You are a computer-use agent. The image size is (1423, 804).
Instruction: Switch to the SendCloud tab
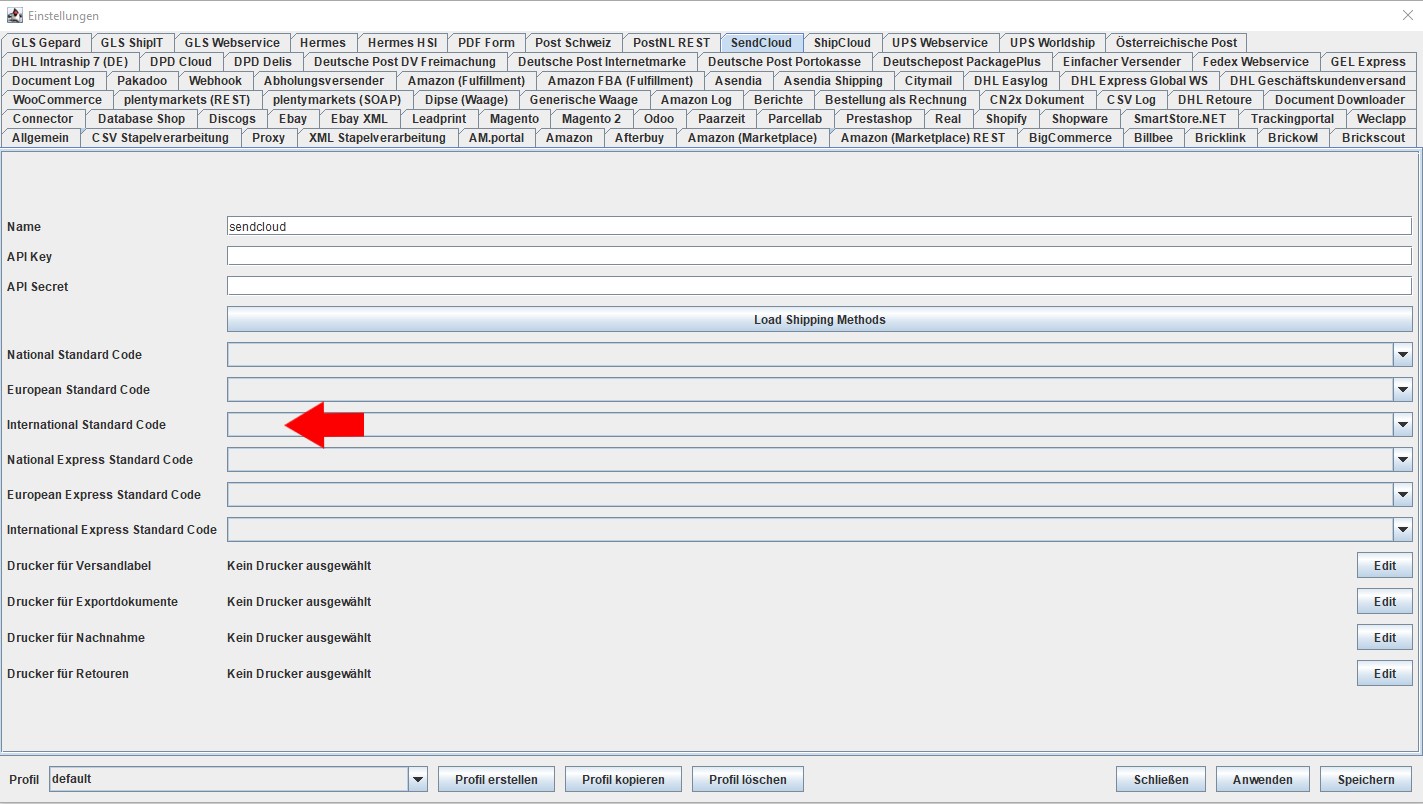tap(761, 43)
